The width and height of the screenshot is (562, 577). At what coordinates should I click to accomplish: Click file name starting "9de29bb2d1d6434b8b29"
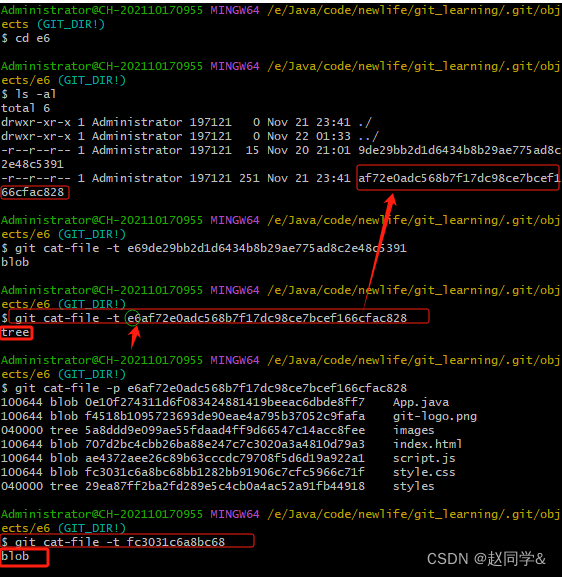[459, 150]
